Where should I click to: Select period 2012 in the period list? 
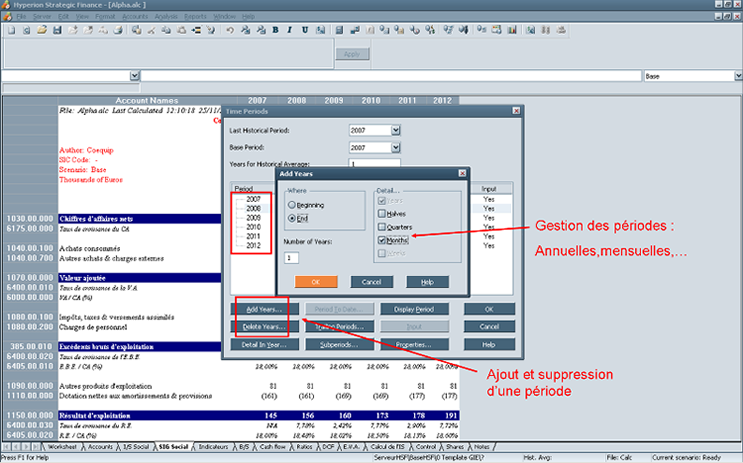(254, 245)
